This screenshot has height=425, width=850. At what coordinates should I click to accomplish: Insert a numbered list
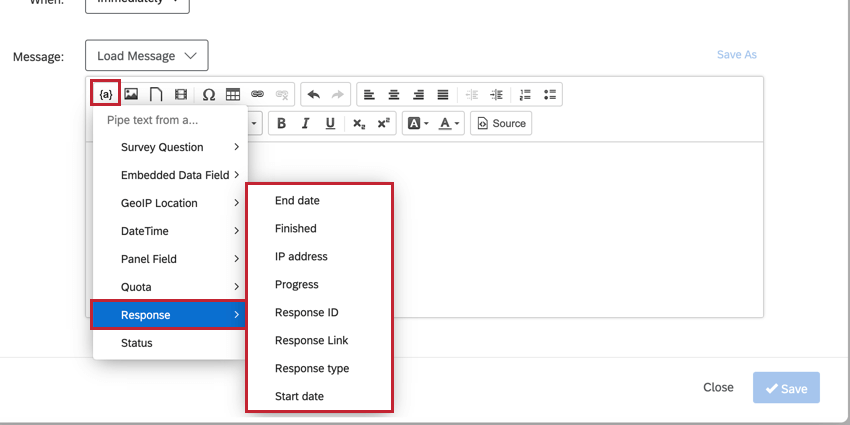point(525,94)
